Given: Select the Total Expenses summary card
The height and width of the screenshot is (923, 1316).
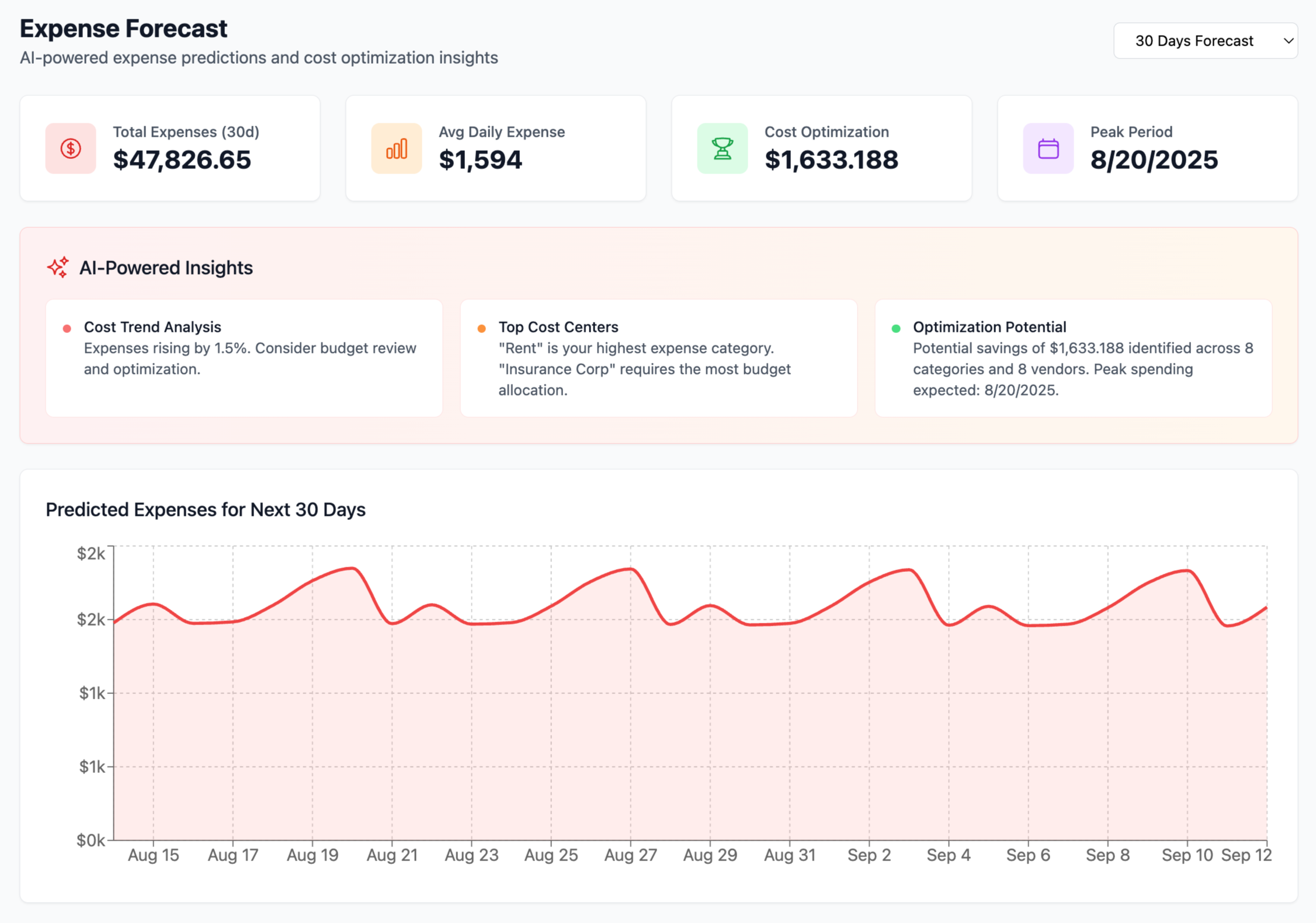Looking at the screenshot, I should [169, 148].
